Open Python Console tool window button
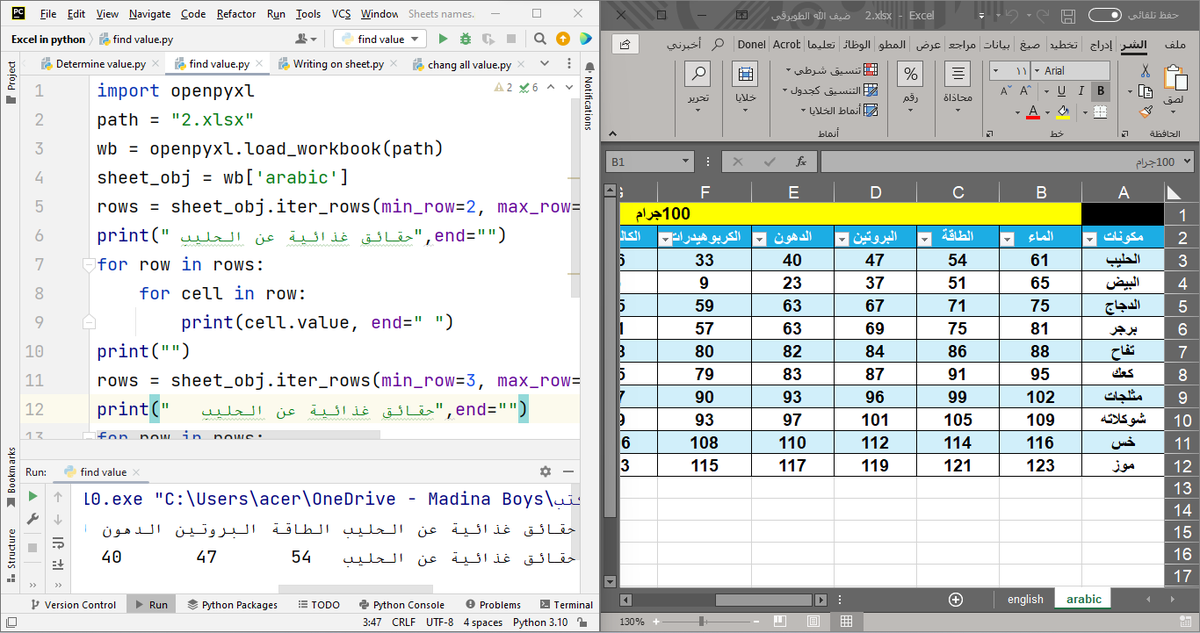 pos(401,604)
